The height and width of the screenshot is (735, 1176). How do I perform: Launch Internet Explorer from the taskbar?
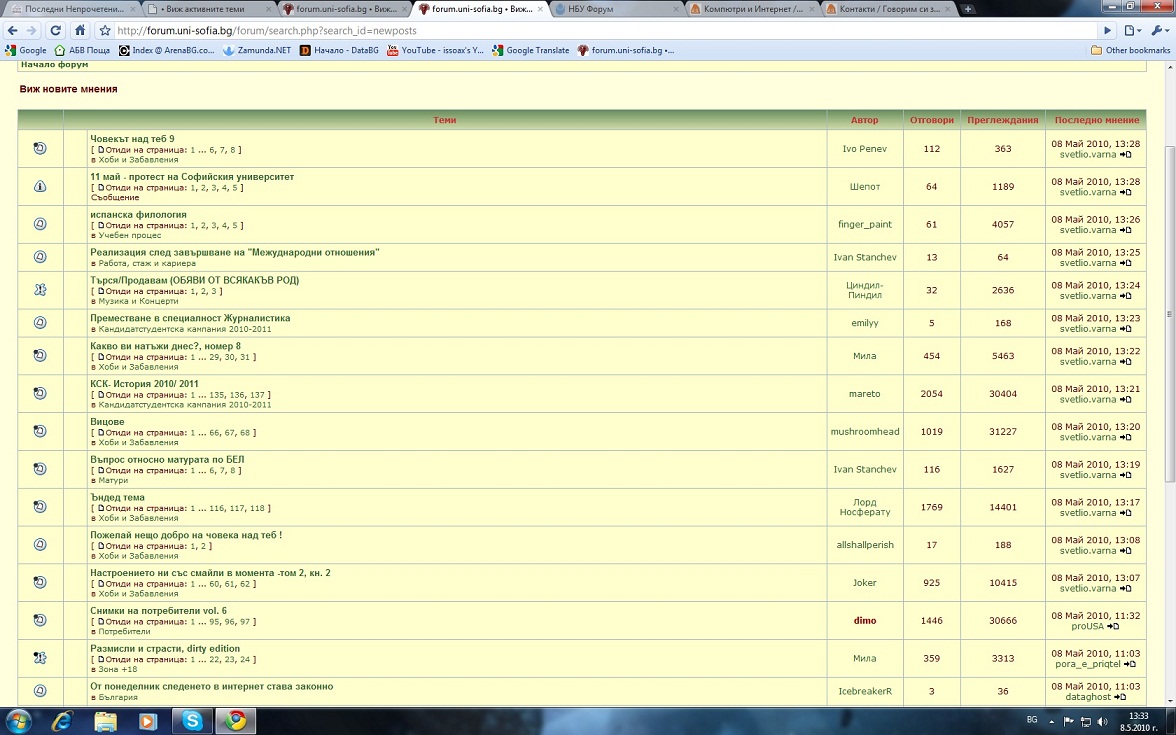[62, 720]
